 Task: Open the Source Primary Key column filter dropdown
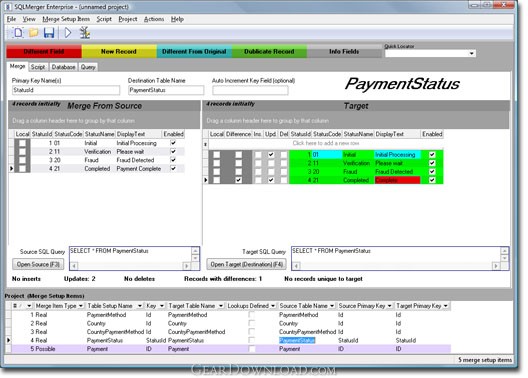click(390, 306)
